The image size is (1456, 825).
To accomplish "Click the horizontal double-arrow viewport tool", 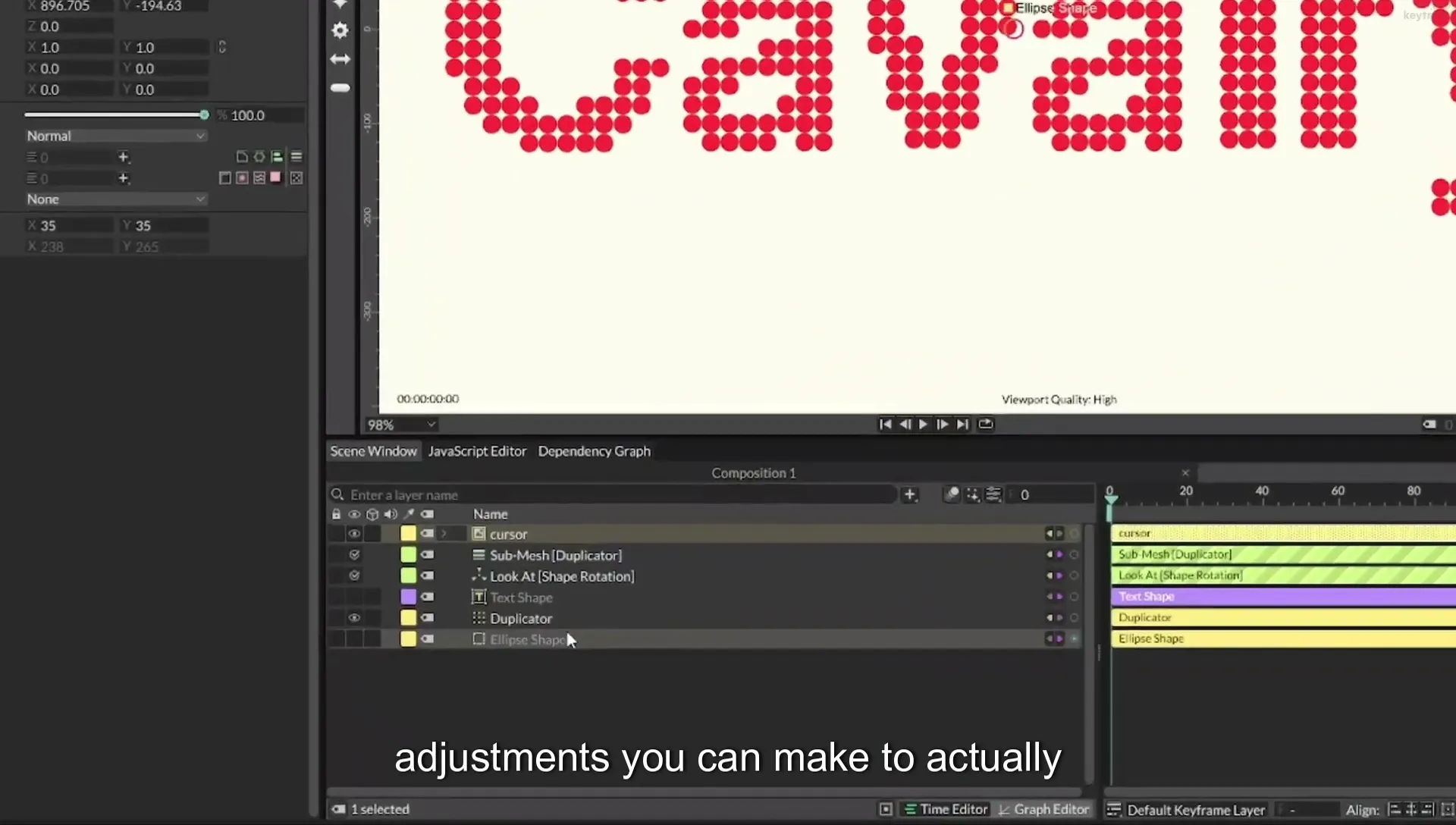I will pyautogui.click(x=340, y=59).
